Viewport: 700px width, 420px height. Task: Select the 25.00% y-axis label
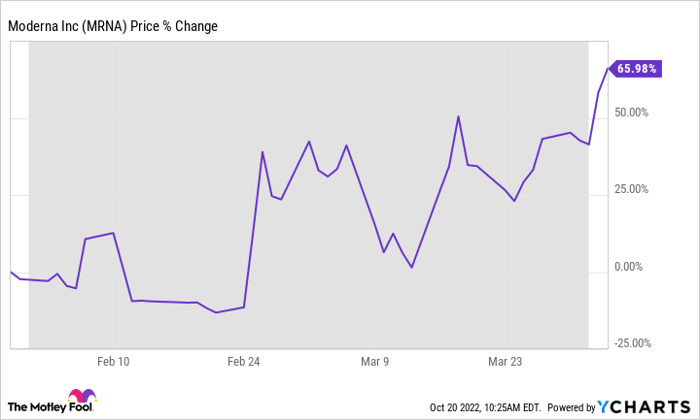coord(632,190)
